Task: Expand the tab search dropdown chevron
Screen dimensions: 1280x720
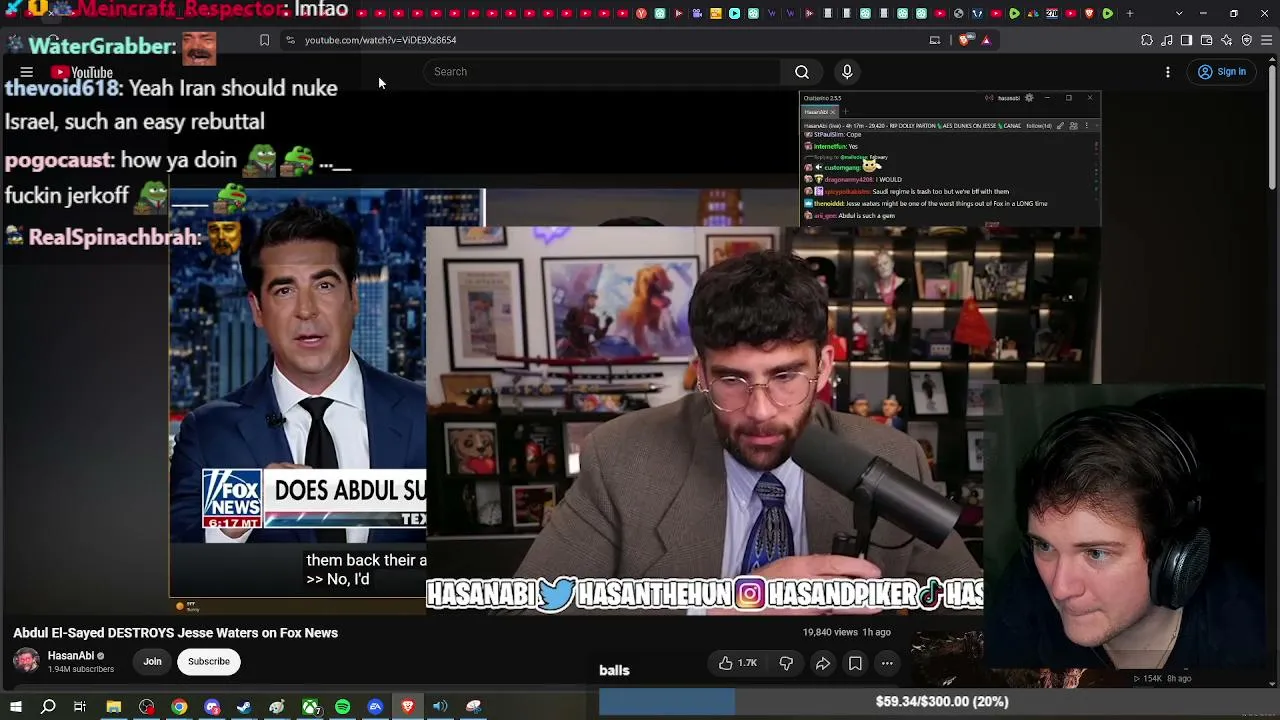Action: (x=1179, y=13)
